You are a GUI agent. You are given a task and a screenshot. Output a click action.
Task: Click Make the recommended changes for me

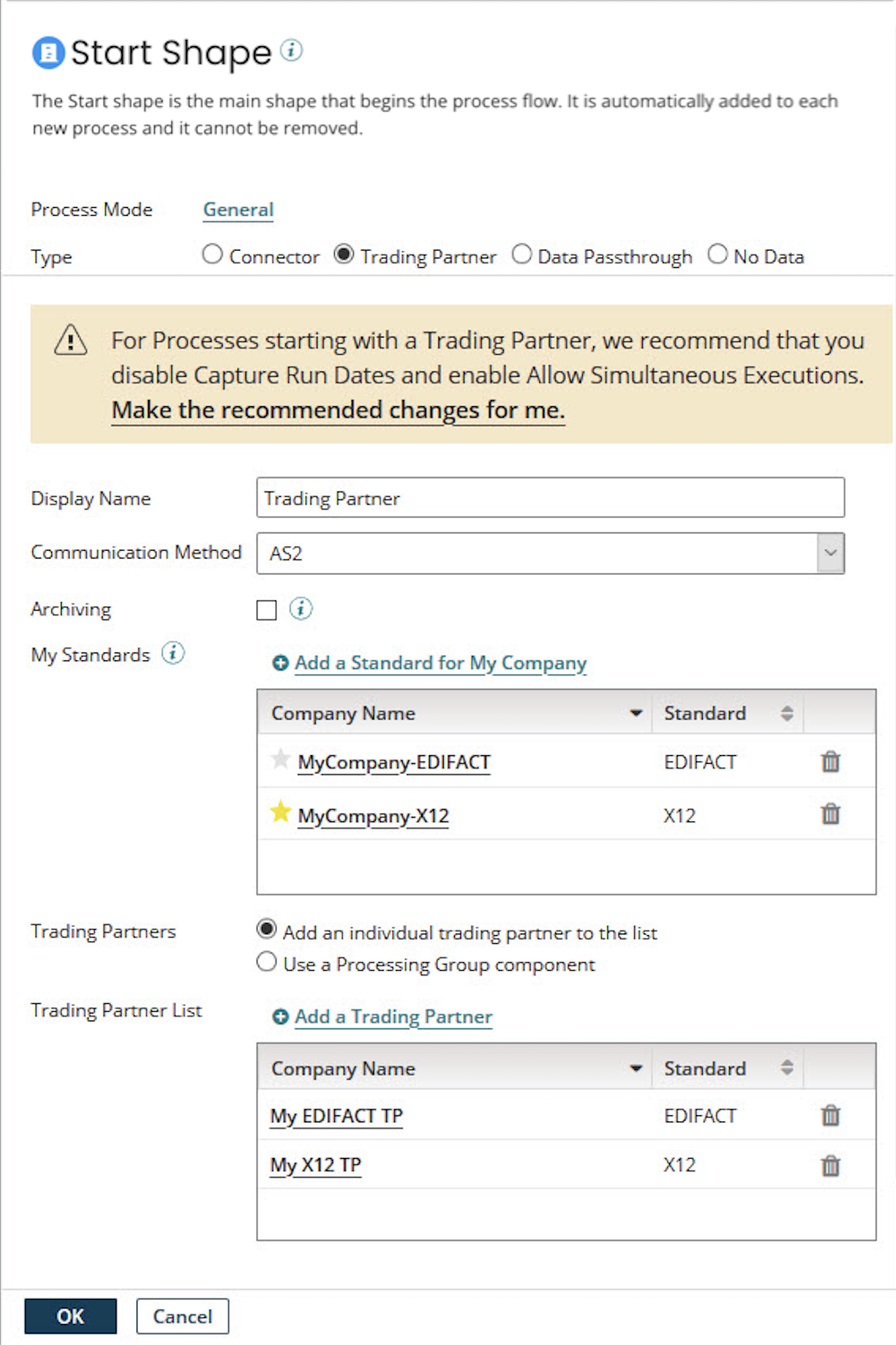[338, 410]
